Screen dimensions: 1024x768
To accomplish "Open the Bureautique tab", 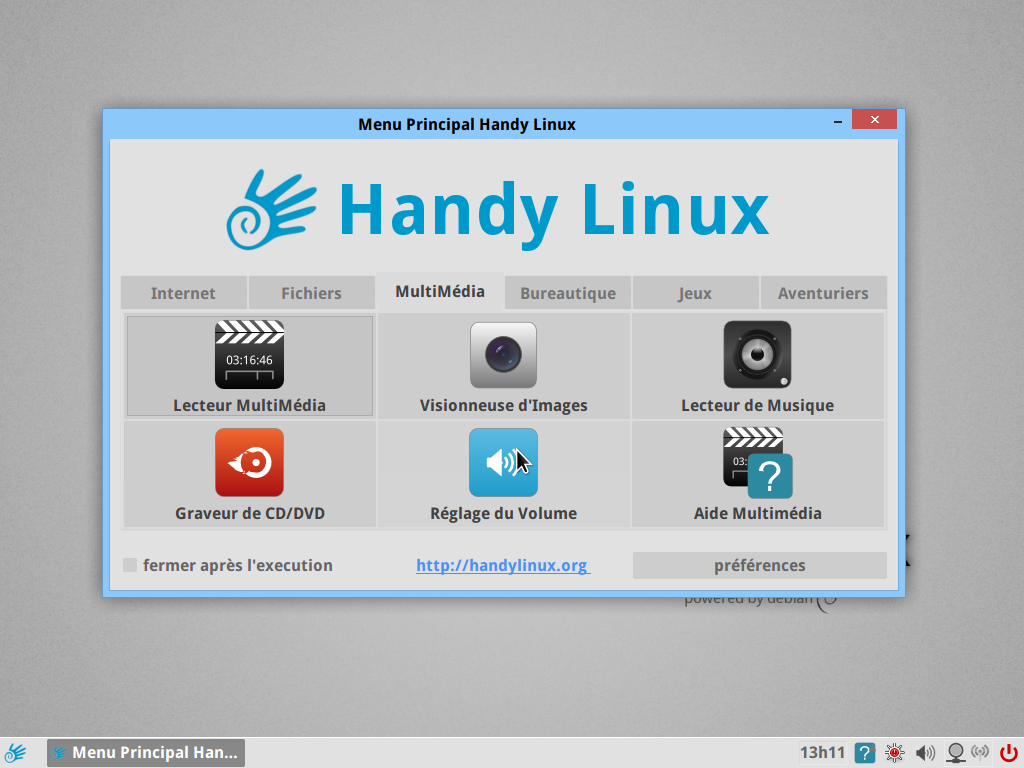I will click(568, 293).
